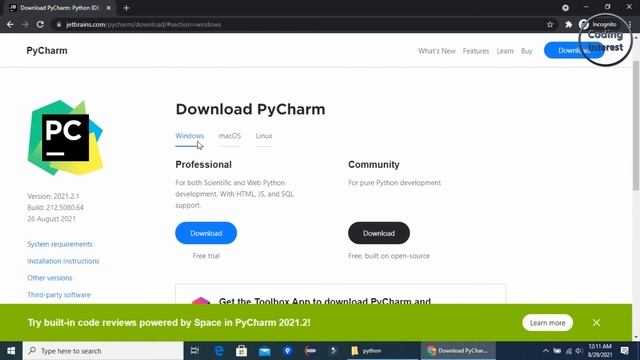The height and width of the screenshot is (360, 640).
Task: Open the Learn menu item
Action: point(505,51)
